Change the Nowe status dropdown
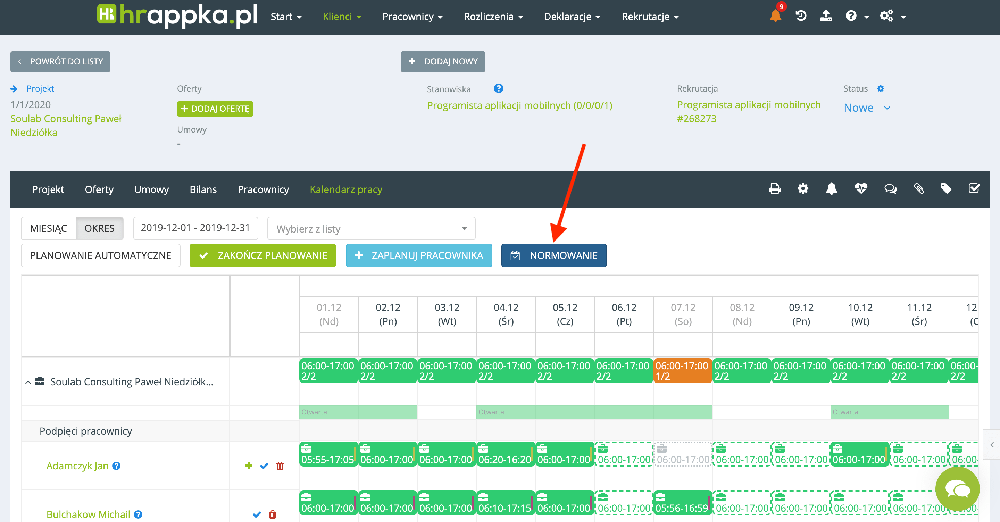Screen dimensions: 1000x522 (867, 108)
